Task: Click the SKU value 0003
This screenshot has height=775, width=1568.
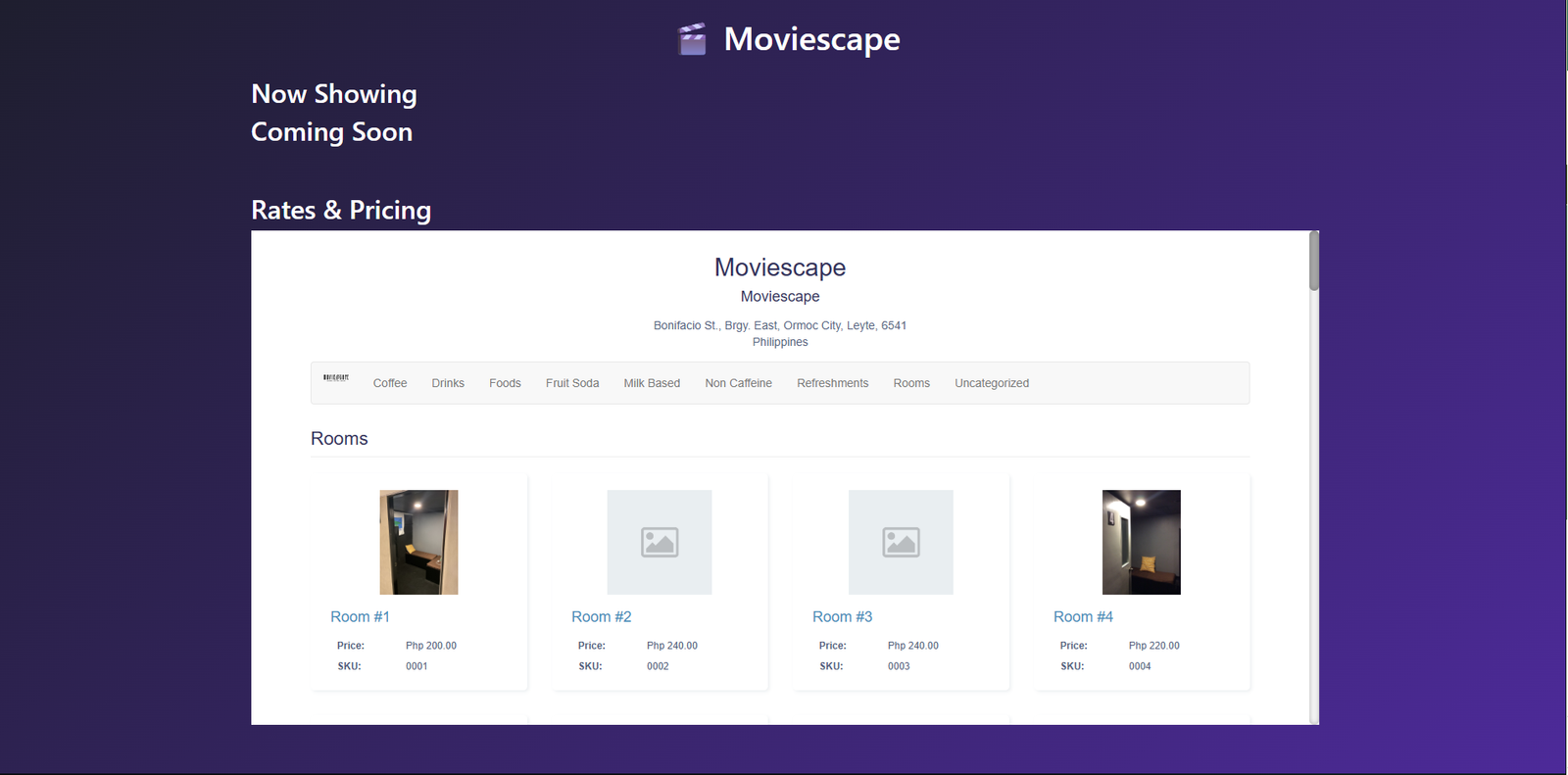Action: (x=899, y=666)
